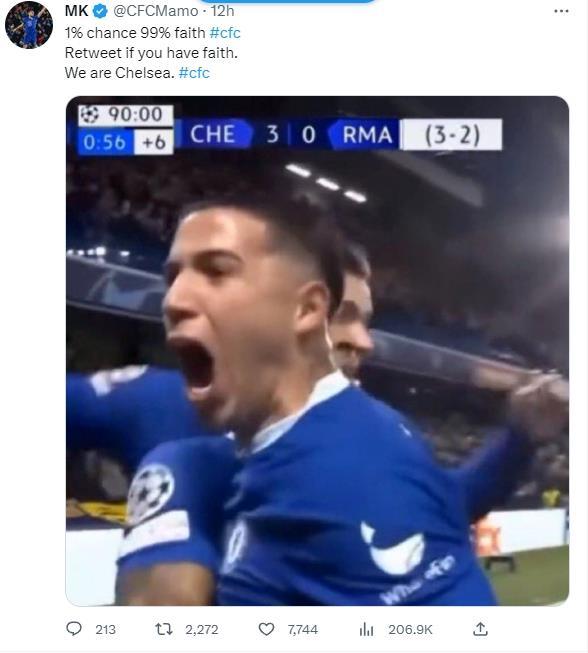
Task: Click the 213 replies count
Action: tap(105, 629)
